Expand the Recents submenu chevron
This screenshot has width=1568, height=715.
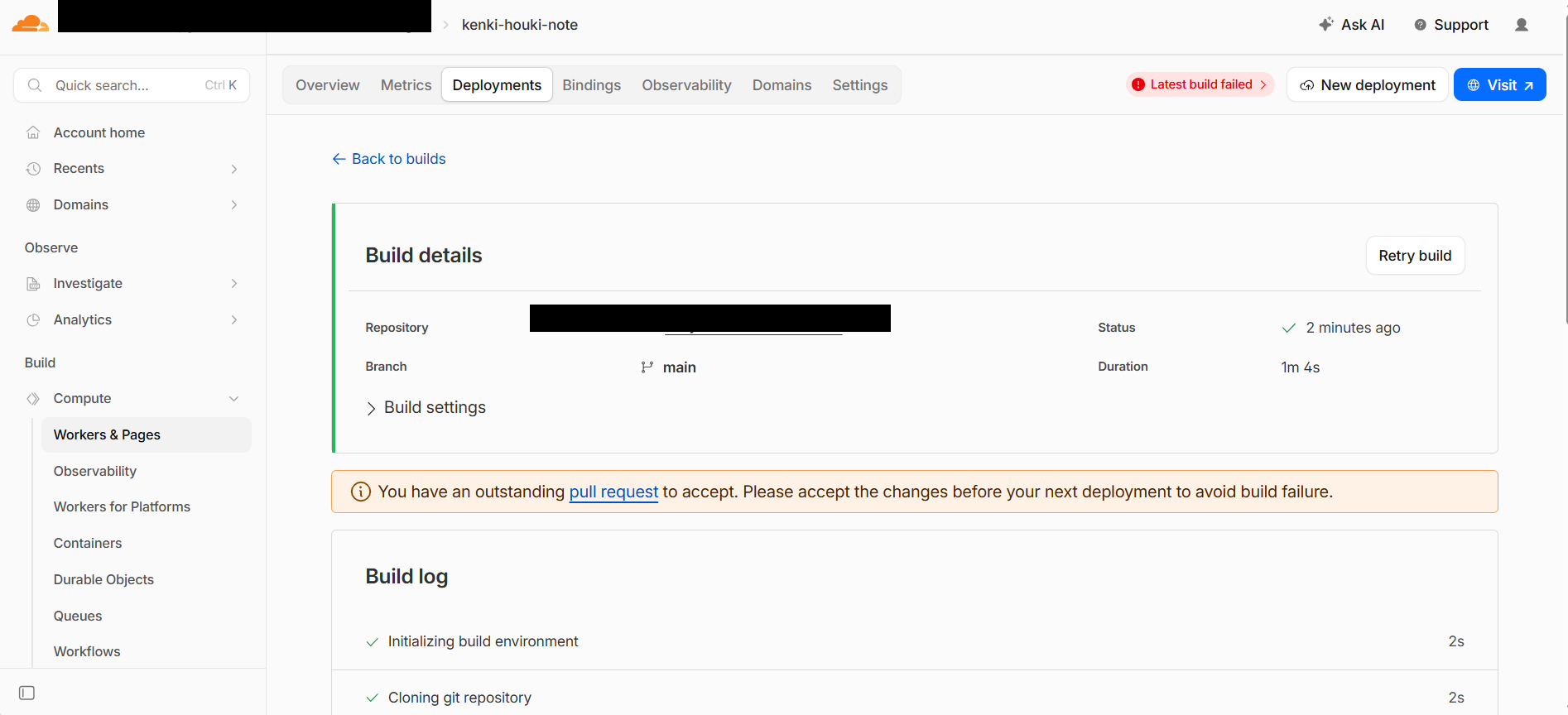(x=234, y=169)
